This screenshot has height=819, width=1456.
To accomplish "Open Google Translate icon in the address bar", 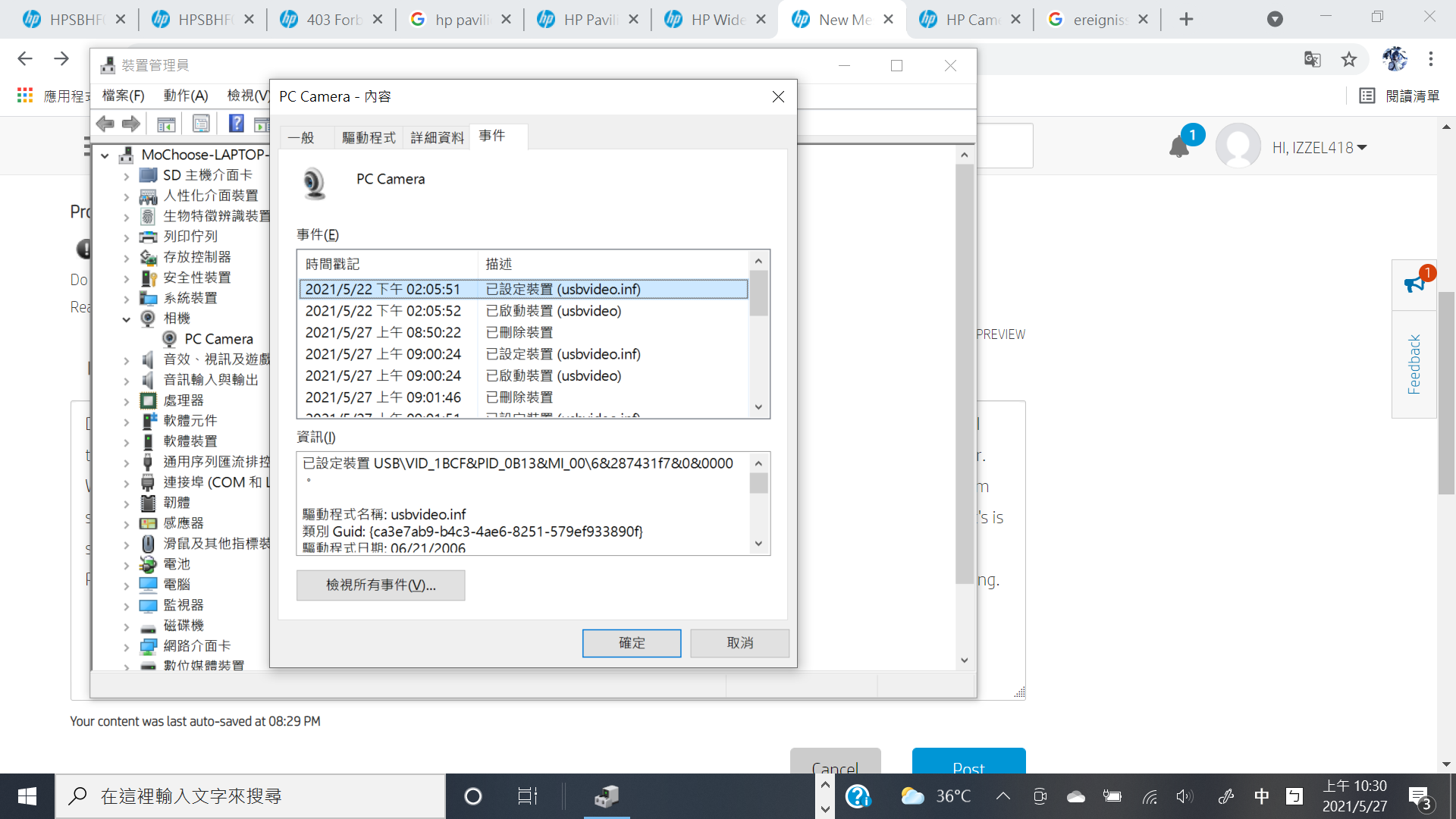I will 1313,59.
